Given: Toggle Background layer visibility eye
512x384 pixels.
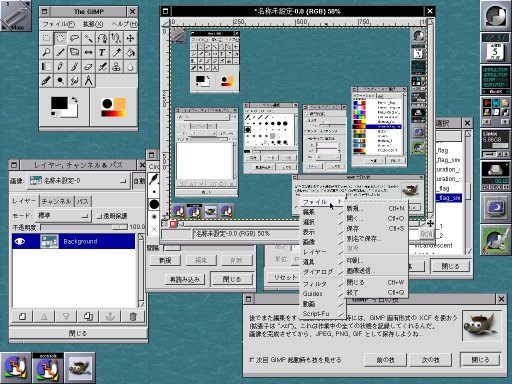Looking at the screenshot, I should [20, 241].
